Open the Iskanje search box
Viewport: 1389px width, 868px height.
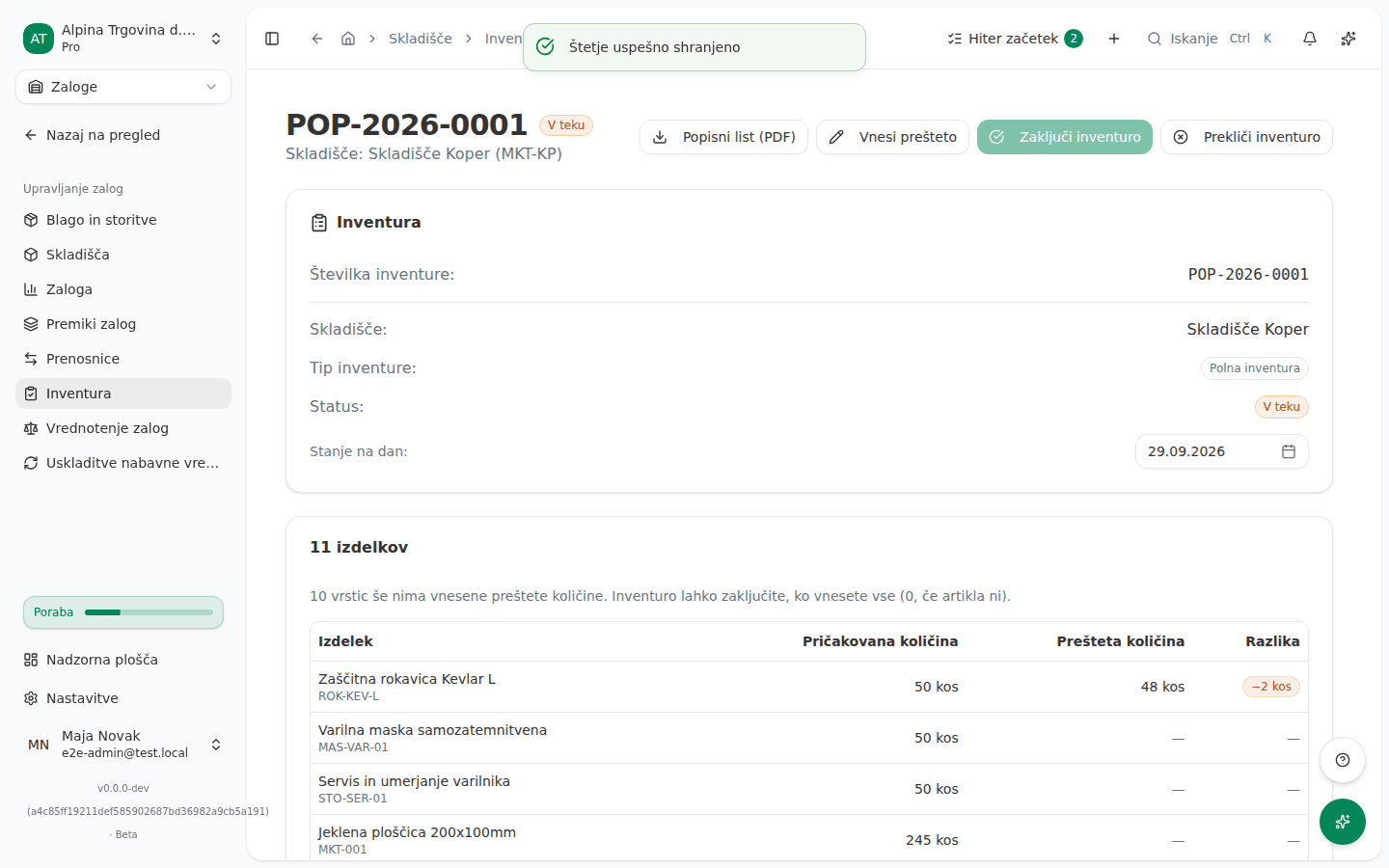coord(1212,39)
